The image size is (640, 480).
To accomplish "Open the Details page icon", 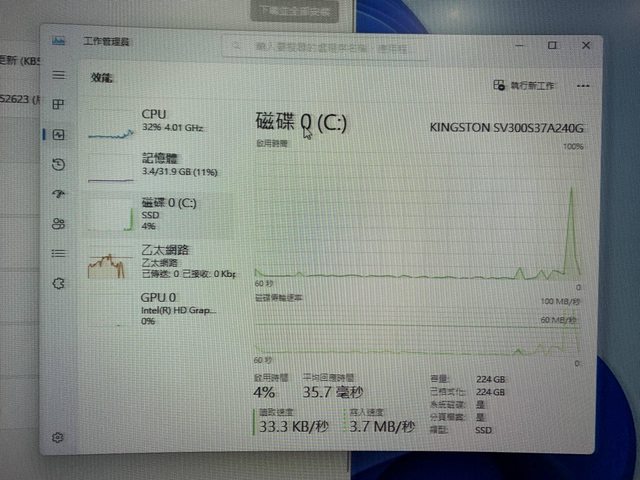I will [x=59, y=253].
